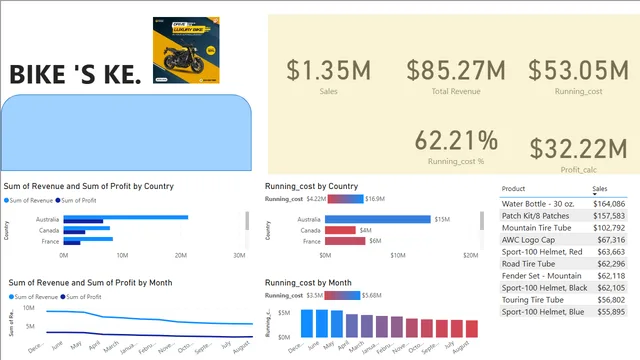Click Running_cost by Country chart title
The width and height of the screenshot is (640, 360).
point(311,186)
